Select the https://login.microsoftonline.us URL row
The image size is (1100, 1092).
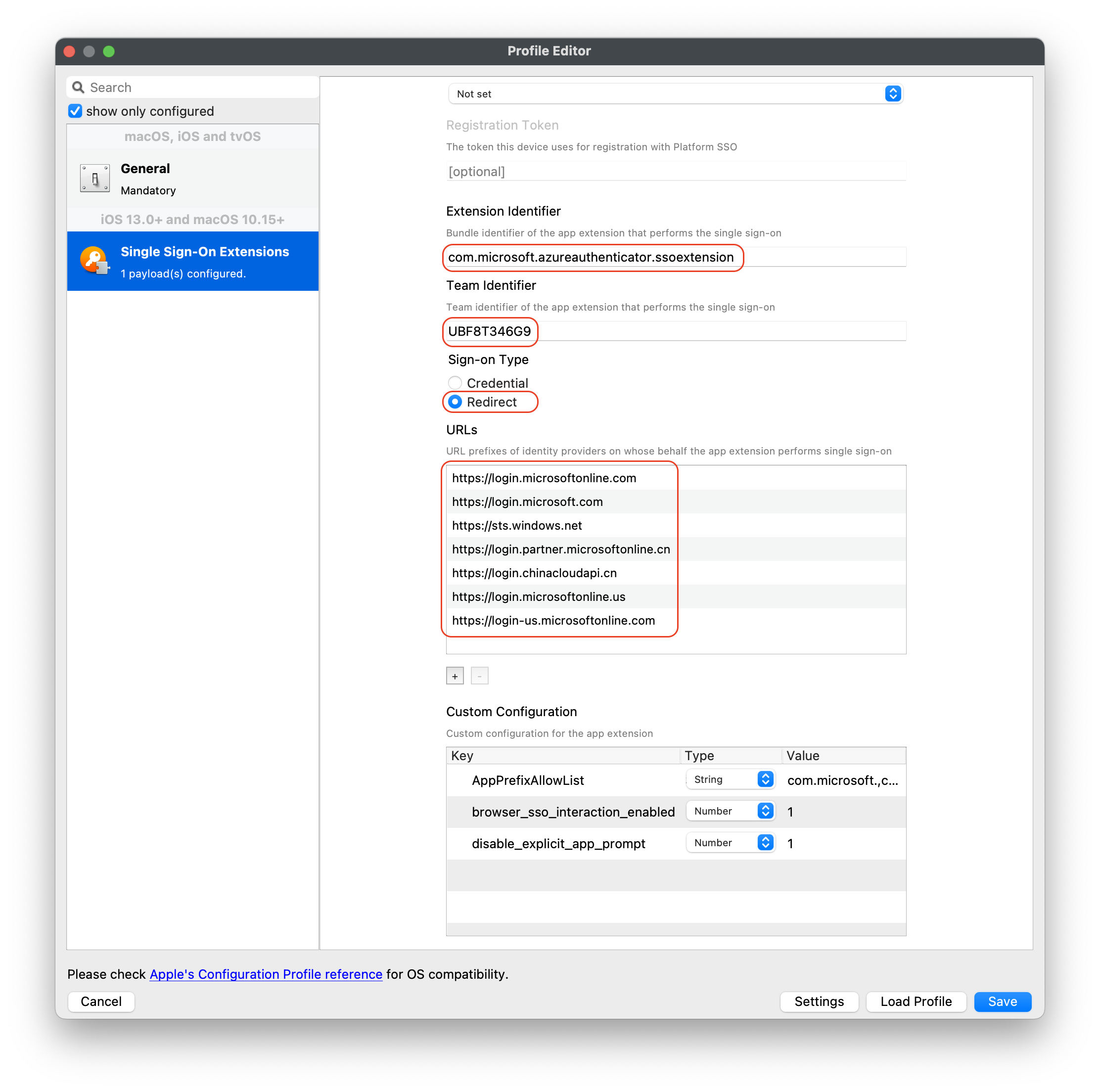click(x=676, y=597)
